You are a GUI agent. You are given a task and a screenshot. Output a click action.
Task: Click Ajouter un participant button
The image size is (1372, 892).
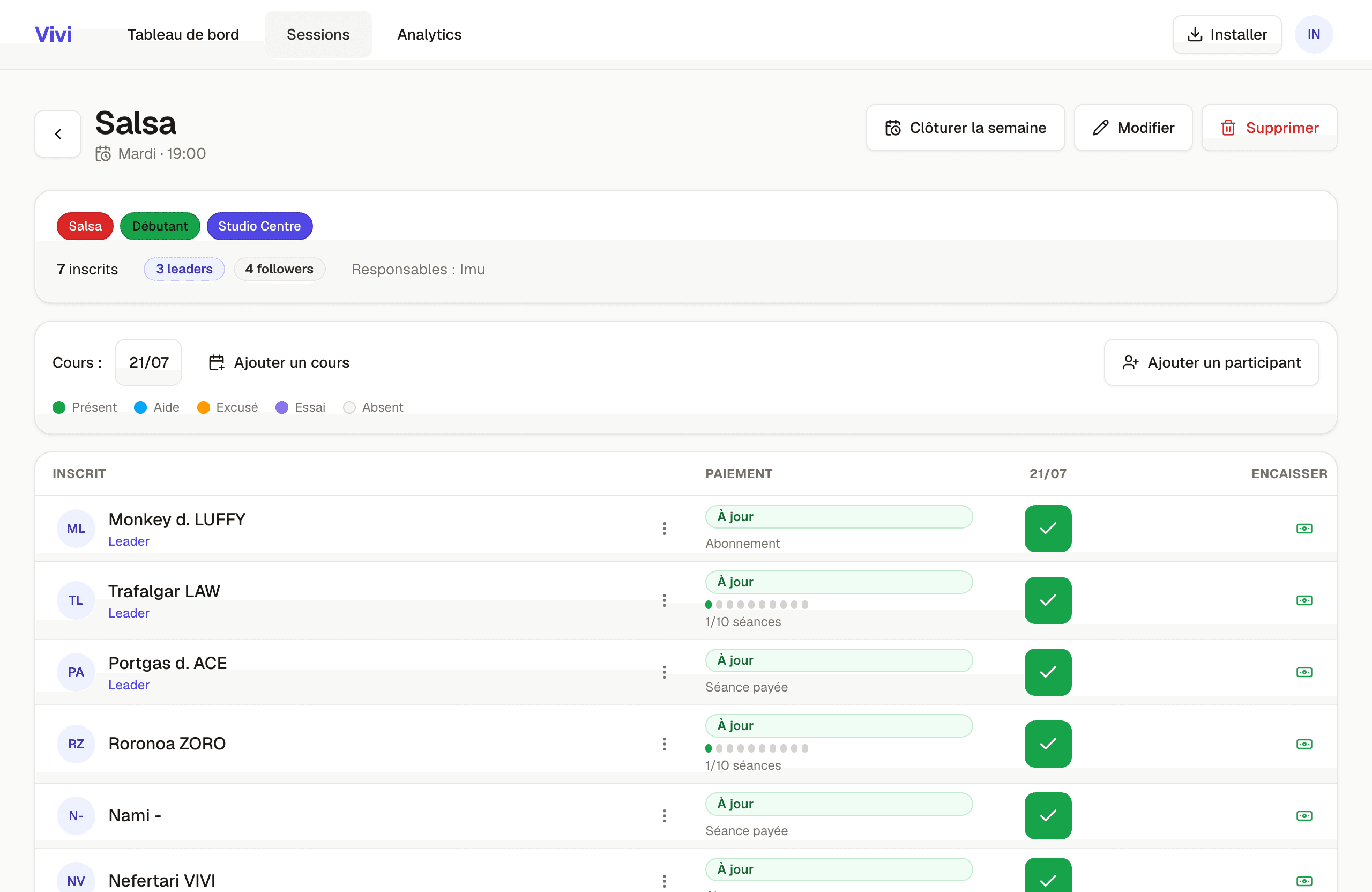pyautogui.click(x=1211, y=363)
